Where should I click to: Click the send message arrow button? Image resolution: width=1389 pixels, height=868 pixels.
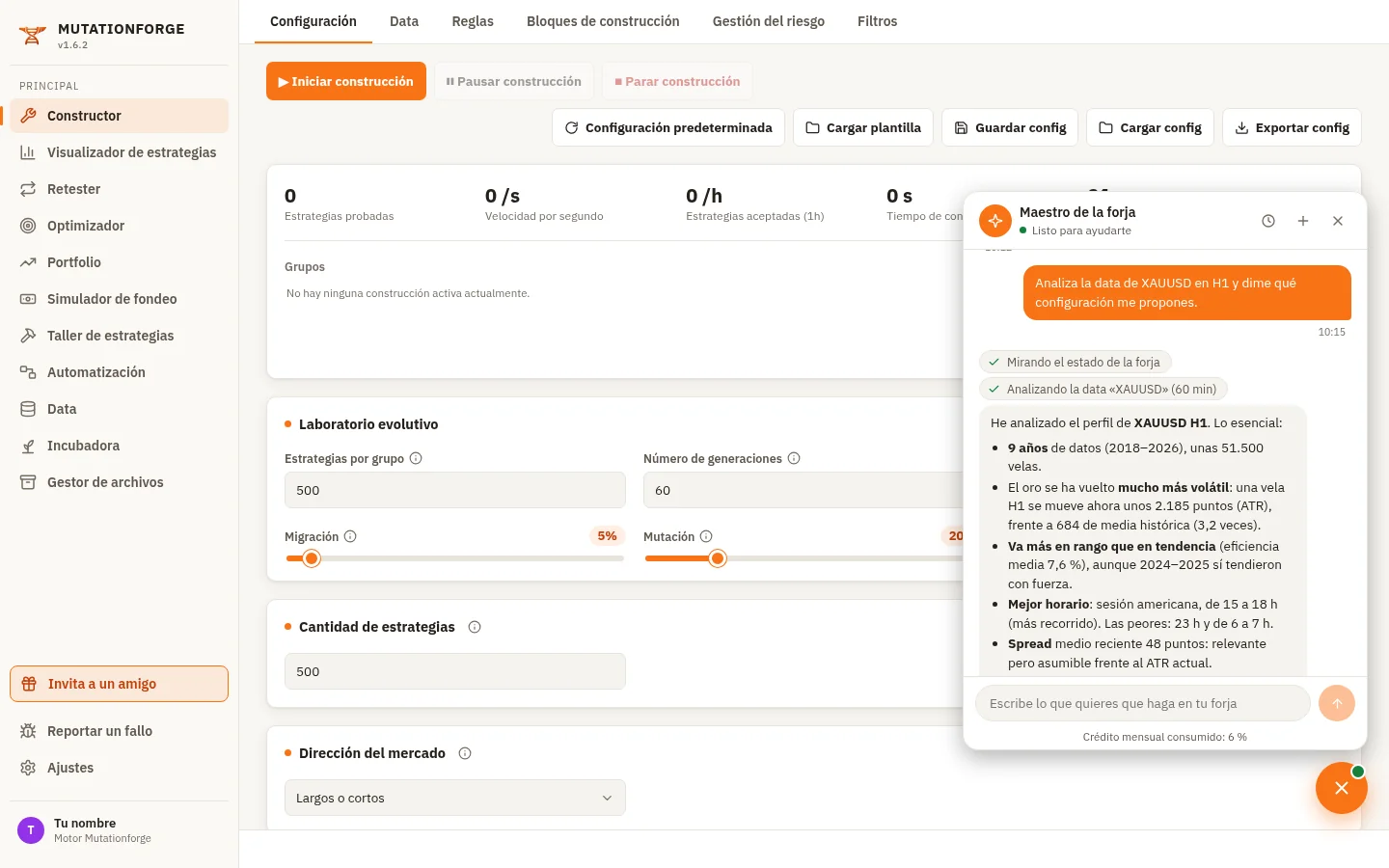pos(1337,703)
